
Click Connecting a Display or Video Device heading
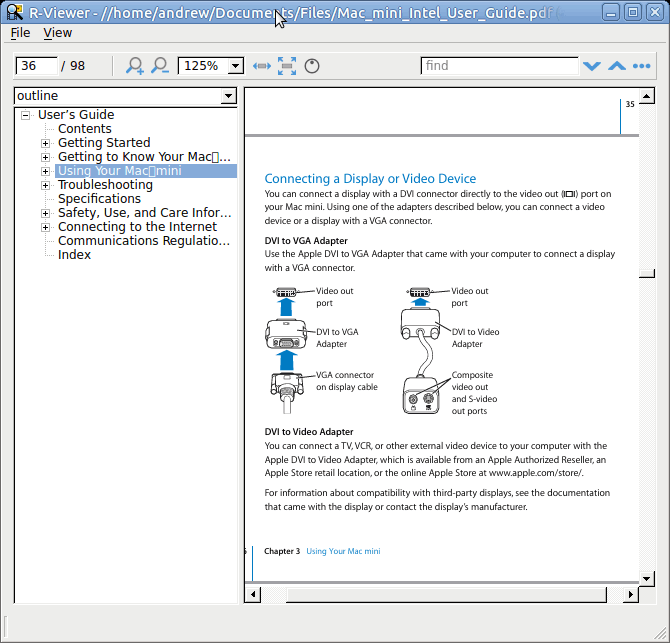(x=370, y=179)
